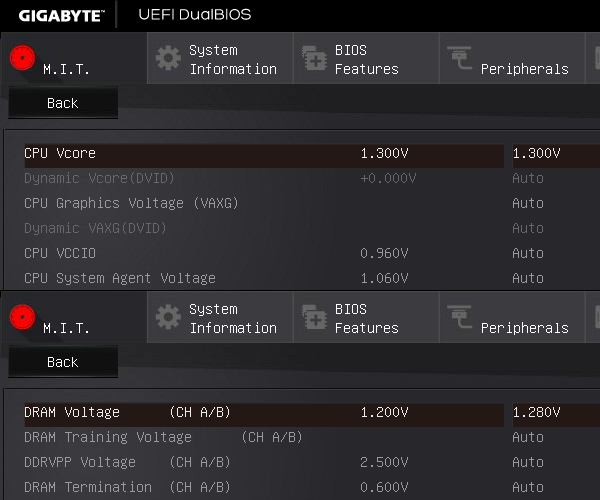Select DRAM Training Voltage (CH A/B) row
Viewport: 600px width, 500px height.
264,437
